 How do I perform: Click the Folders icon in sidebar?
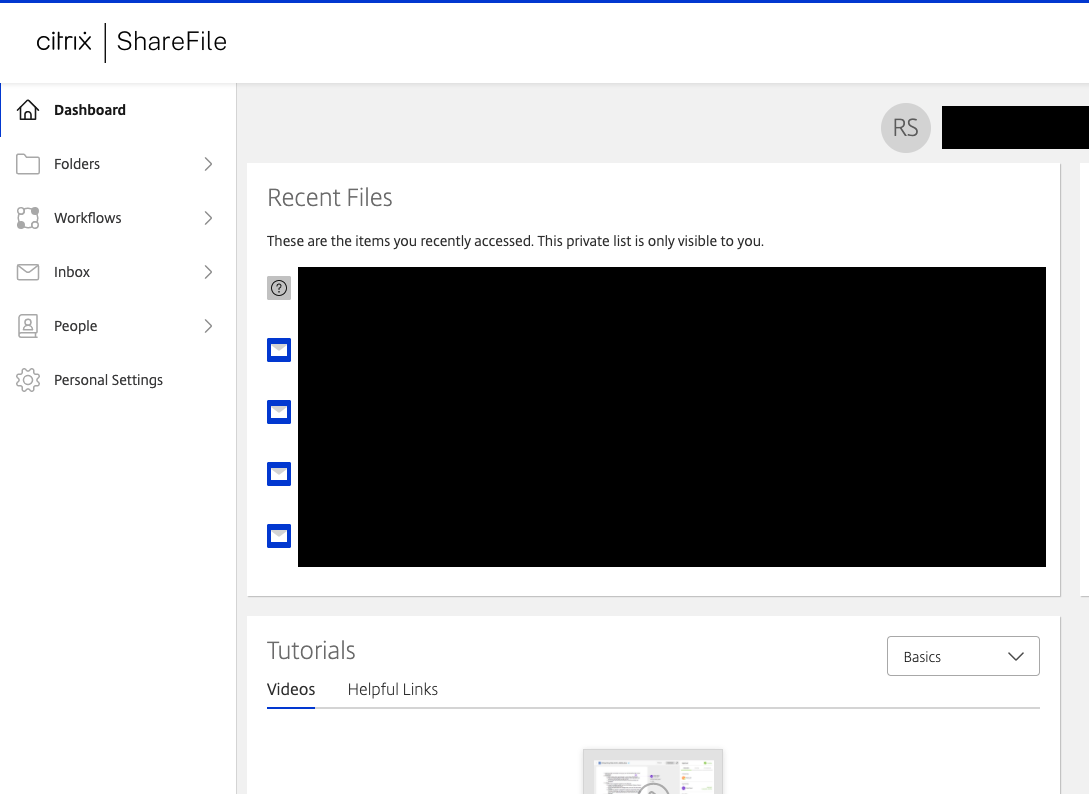coord(28,164)
